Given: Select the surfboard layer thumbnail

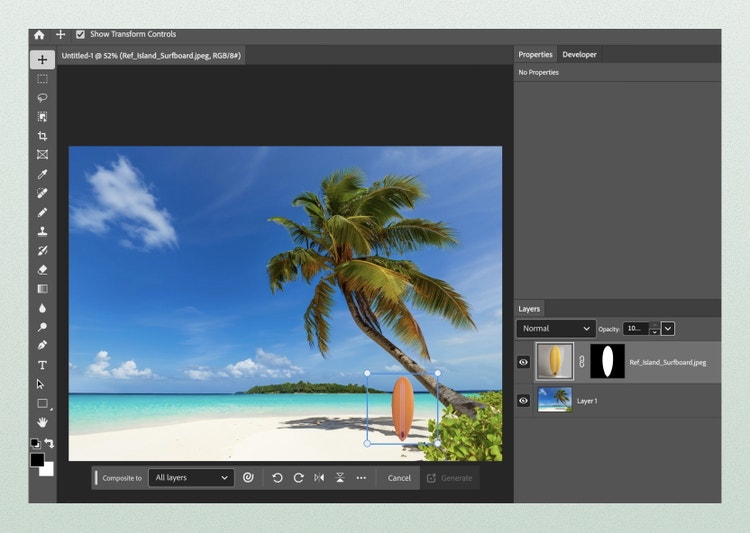Looking at the screenshot, I should coord(554,362).
